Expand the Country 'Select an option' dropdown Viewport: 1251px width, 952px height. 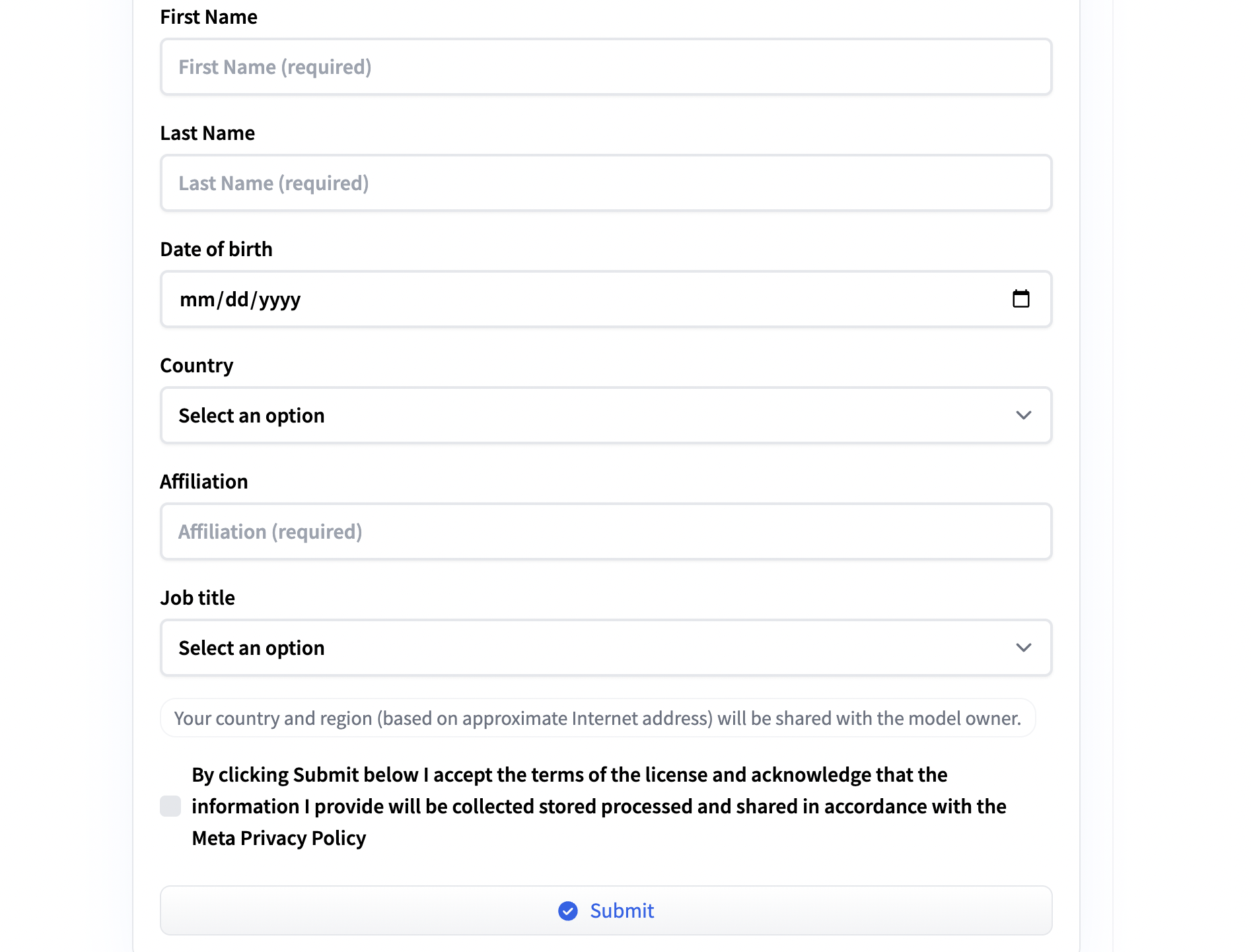pos(605,415)
